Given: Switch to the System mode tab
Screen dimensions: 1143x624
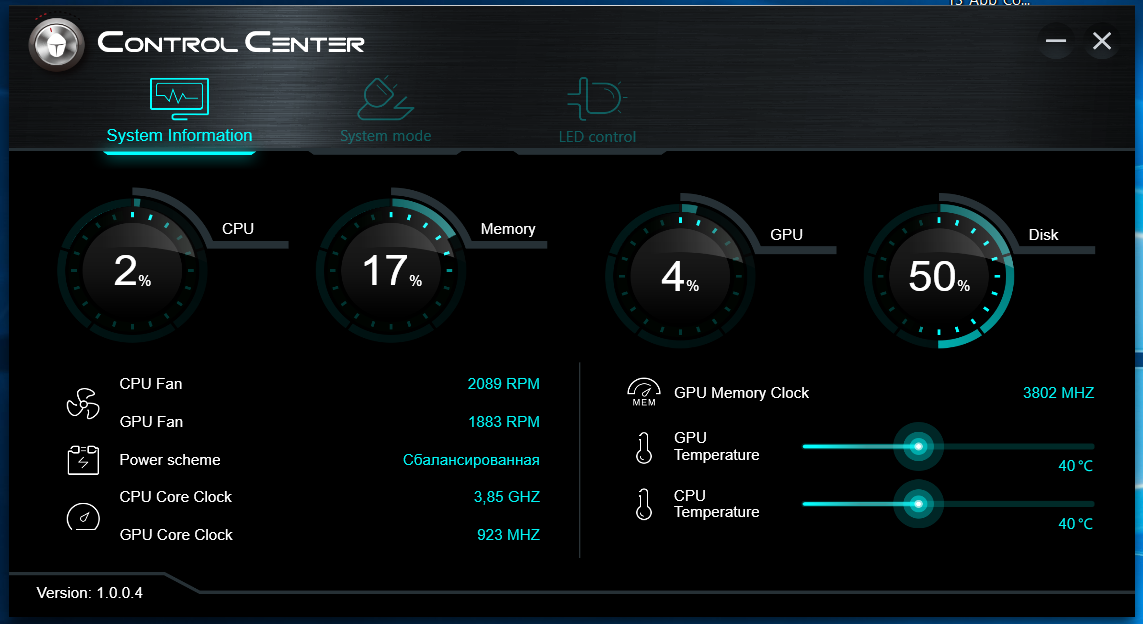Looking at the screenshot, I should [x=385, y=136].
